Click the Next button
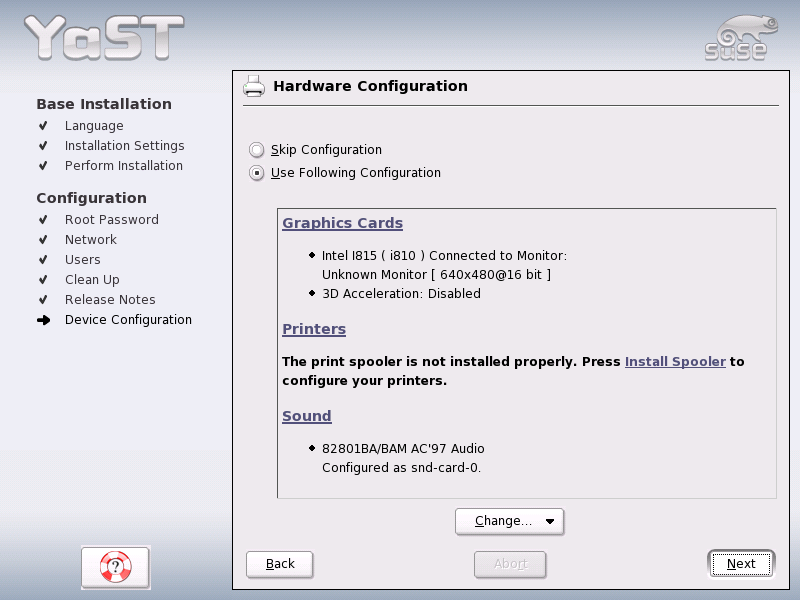This screenshot has height=600, width=800. (741, 564)
